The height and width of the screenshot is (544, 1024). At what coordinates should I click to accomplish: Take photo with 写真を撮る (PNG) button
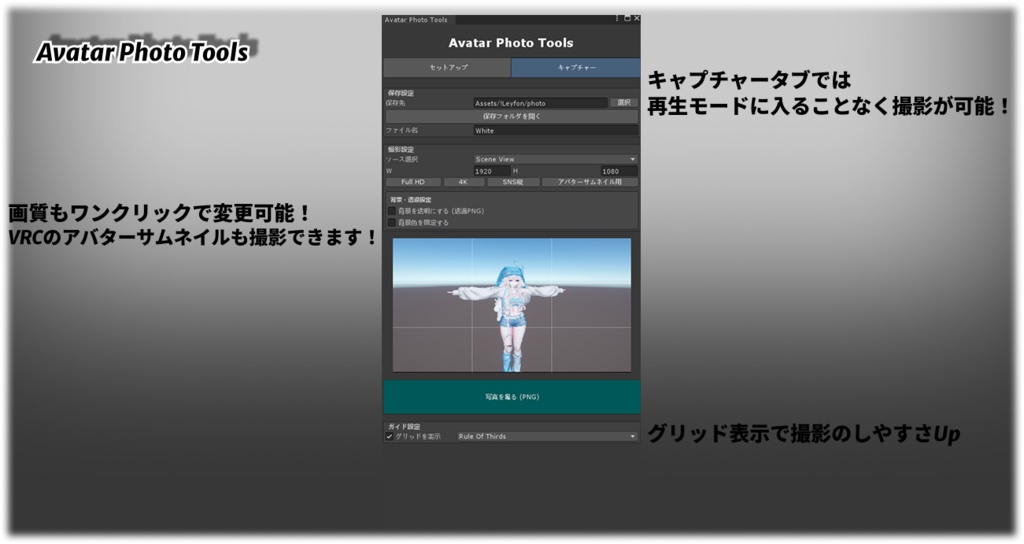pos(511,396)
